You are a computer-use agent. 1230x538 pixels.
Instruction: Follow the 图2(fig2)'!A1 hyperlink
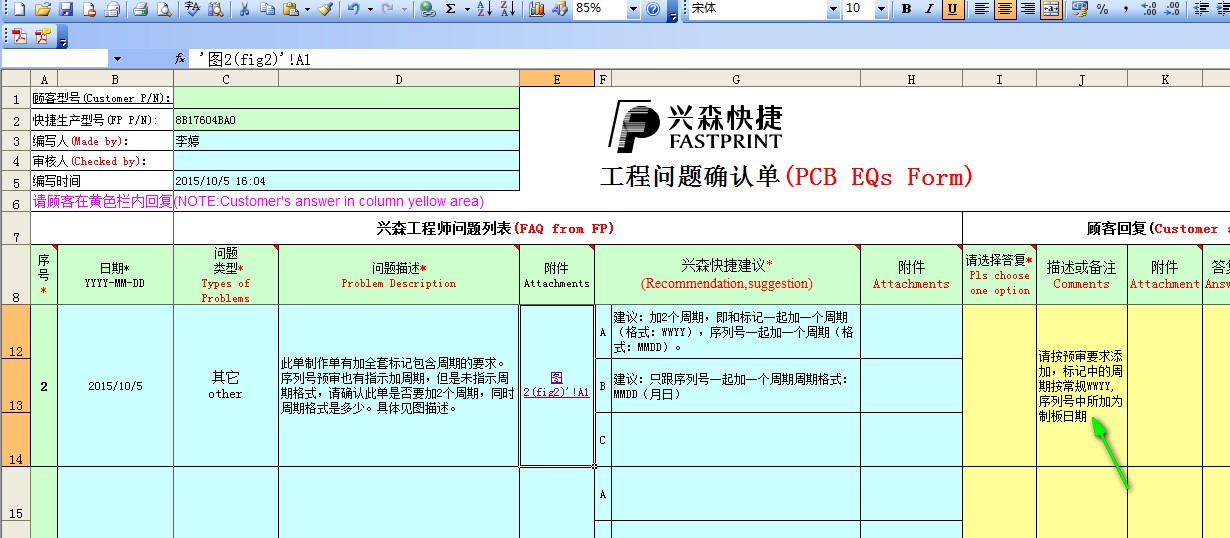click(556, 385)
